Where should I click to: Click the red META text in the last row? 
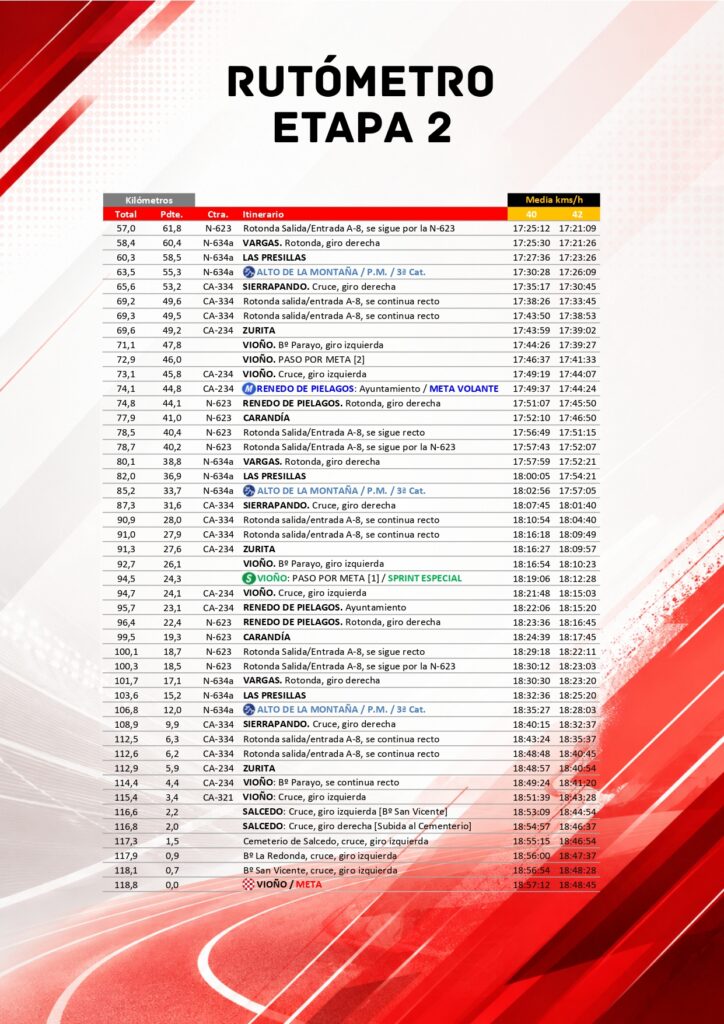coord(309,885)
